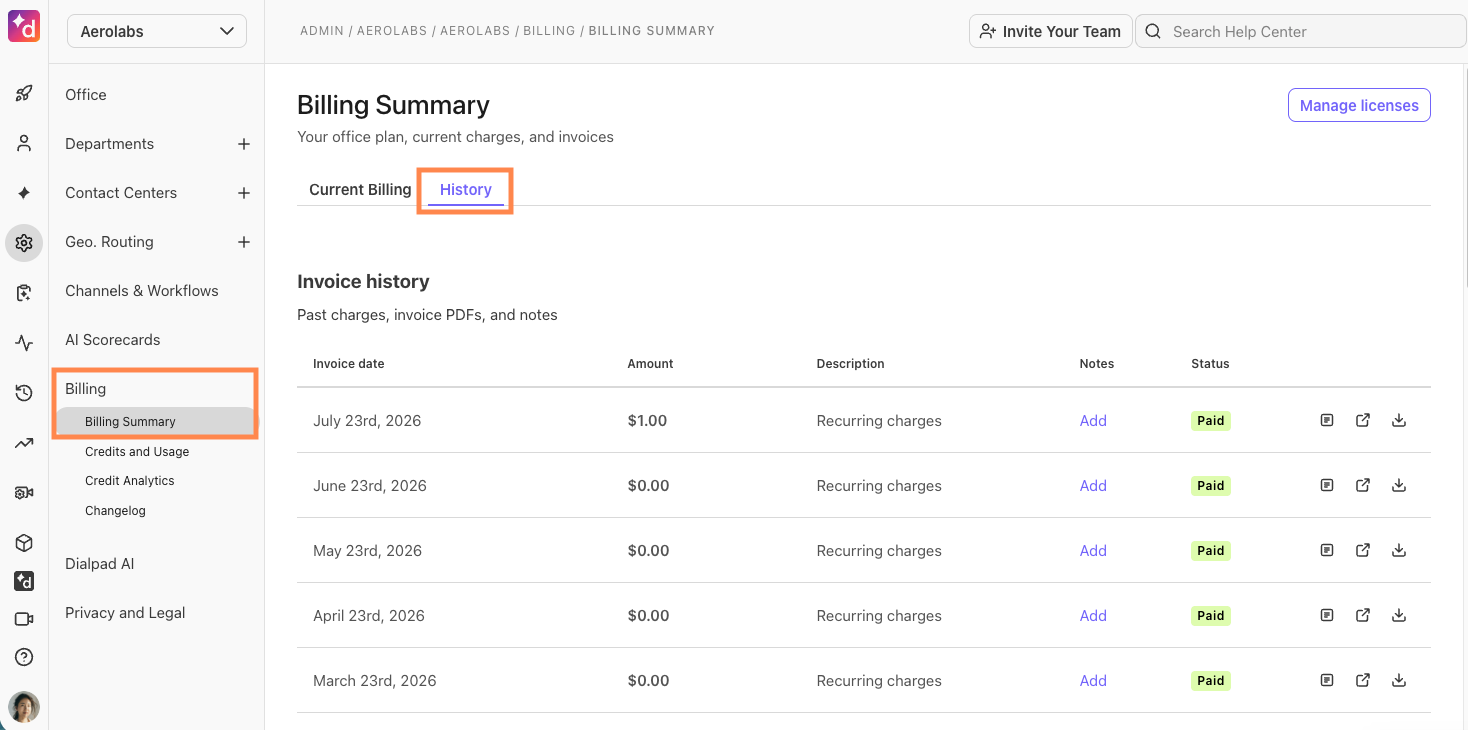Image resolution: width=1468 pixels, height=730 pixels.
Task: Open AI Scorecards menu item
Action: point(113,339)
